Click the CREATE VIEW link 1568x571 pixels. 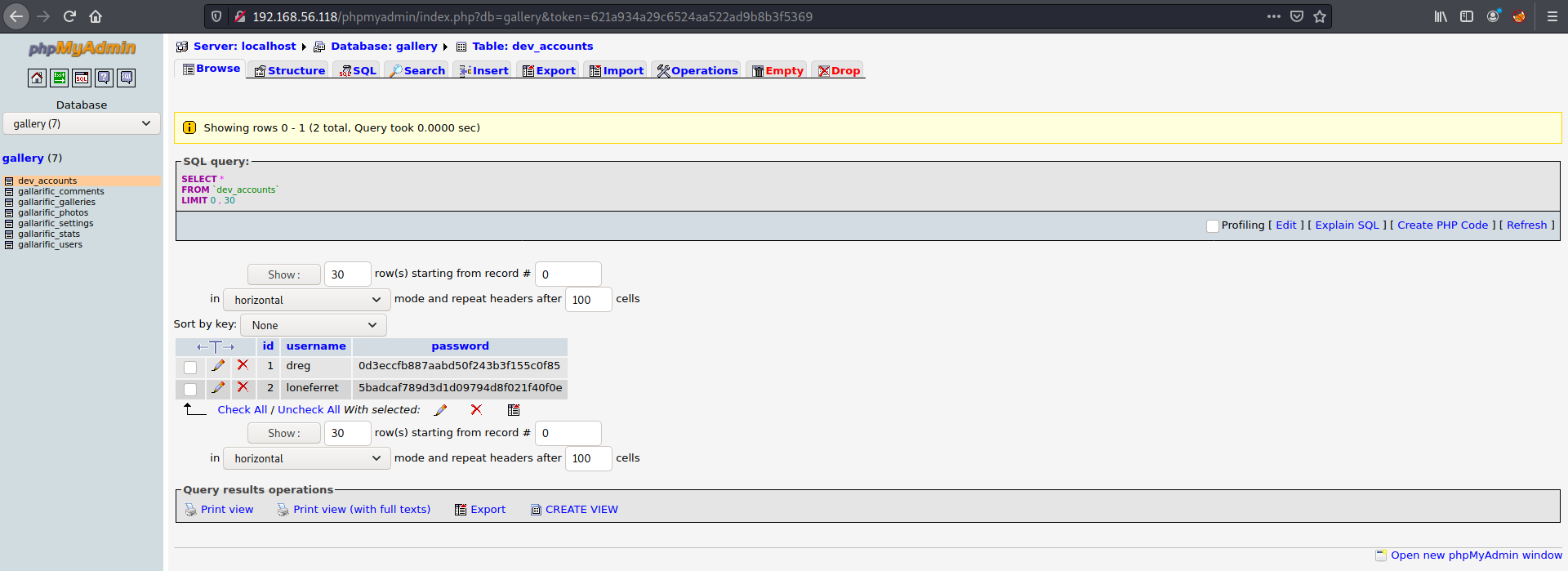[581, 510]
